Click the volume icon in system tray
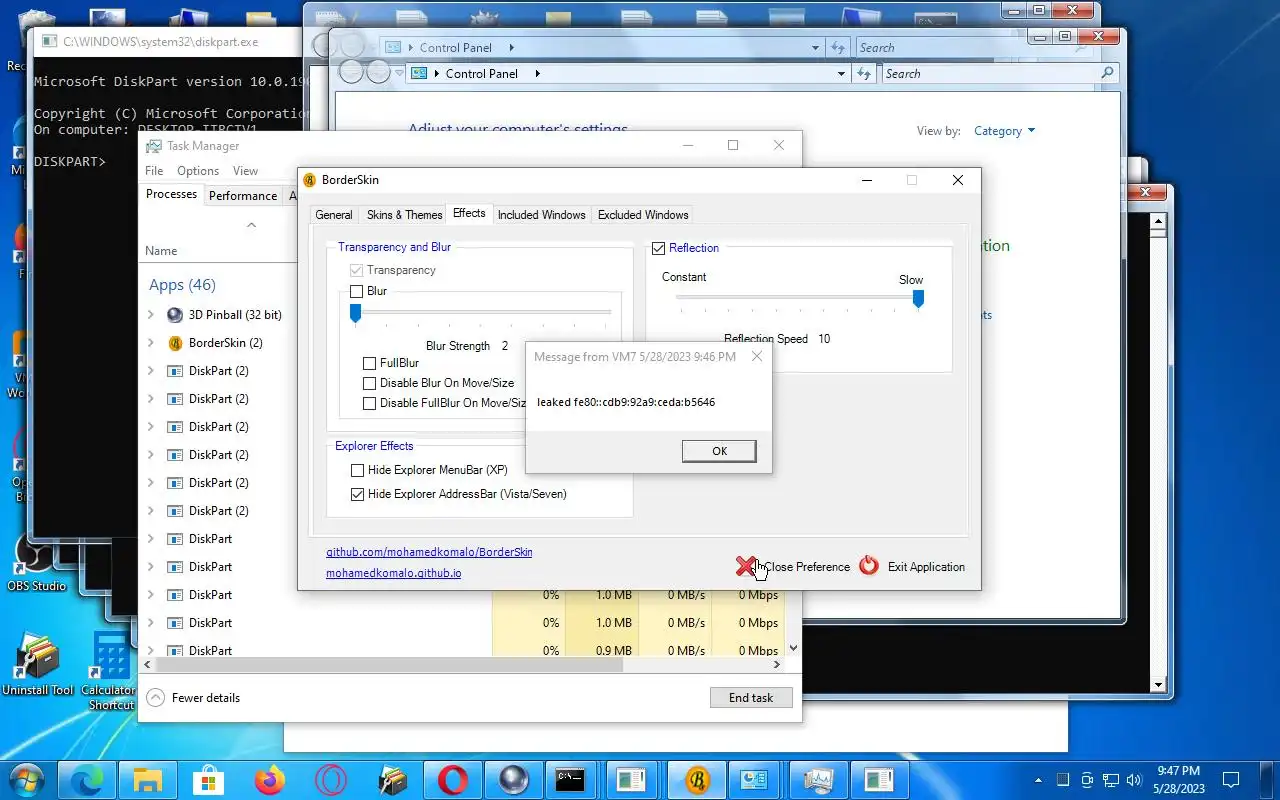This screenshot has height=800, width=1280. [x=1134, y=780]
